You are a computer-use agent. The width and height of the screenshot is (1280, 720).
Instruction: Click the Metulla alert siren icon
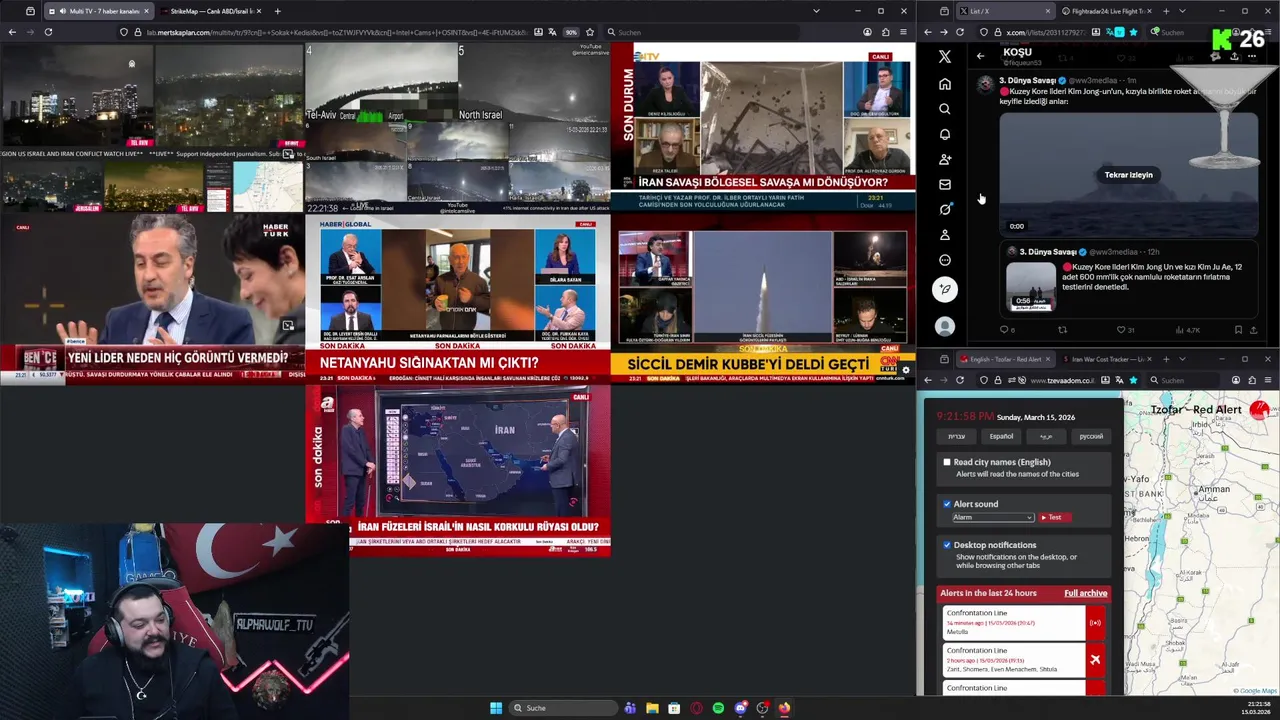pos(1095,623)
